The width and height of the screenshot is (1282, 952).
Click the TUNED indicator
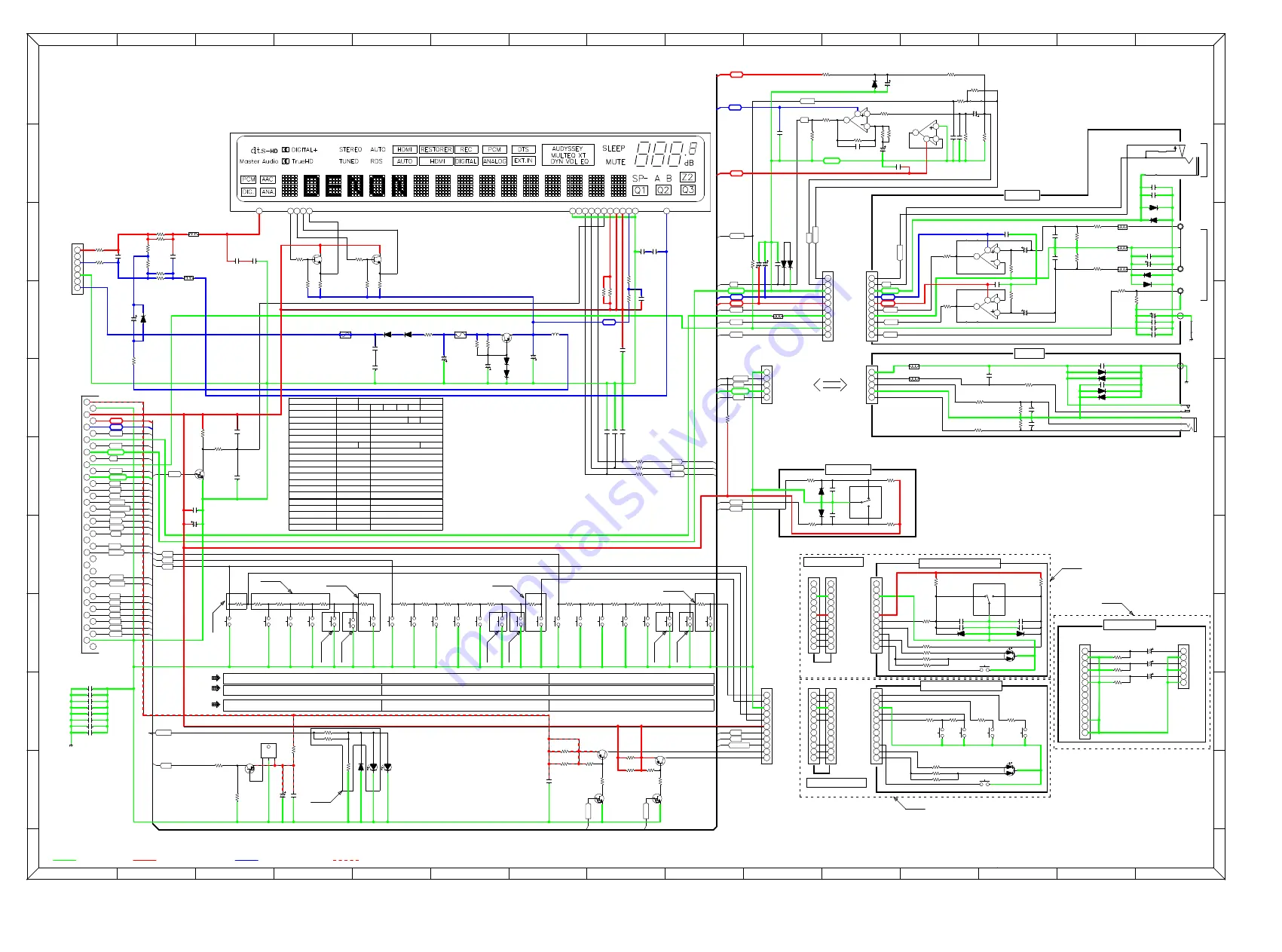pyautogui.click(x=349, y=161)
